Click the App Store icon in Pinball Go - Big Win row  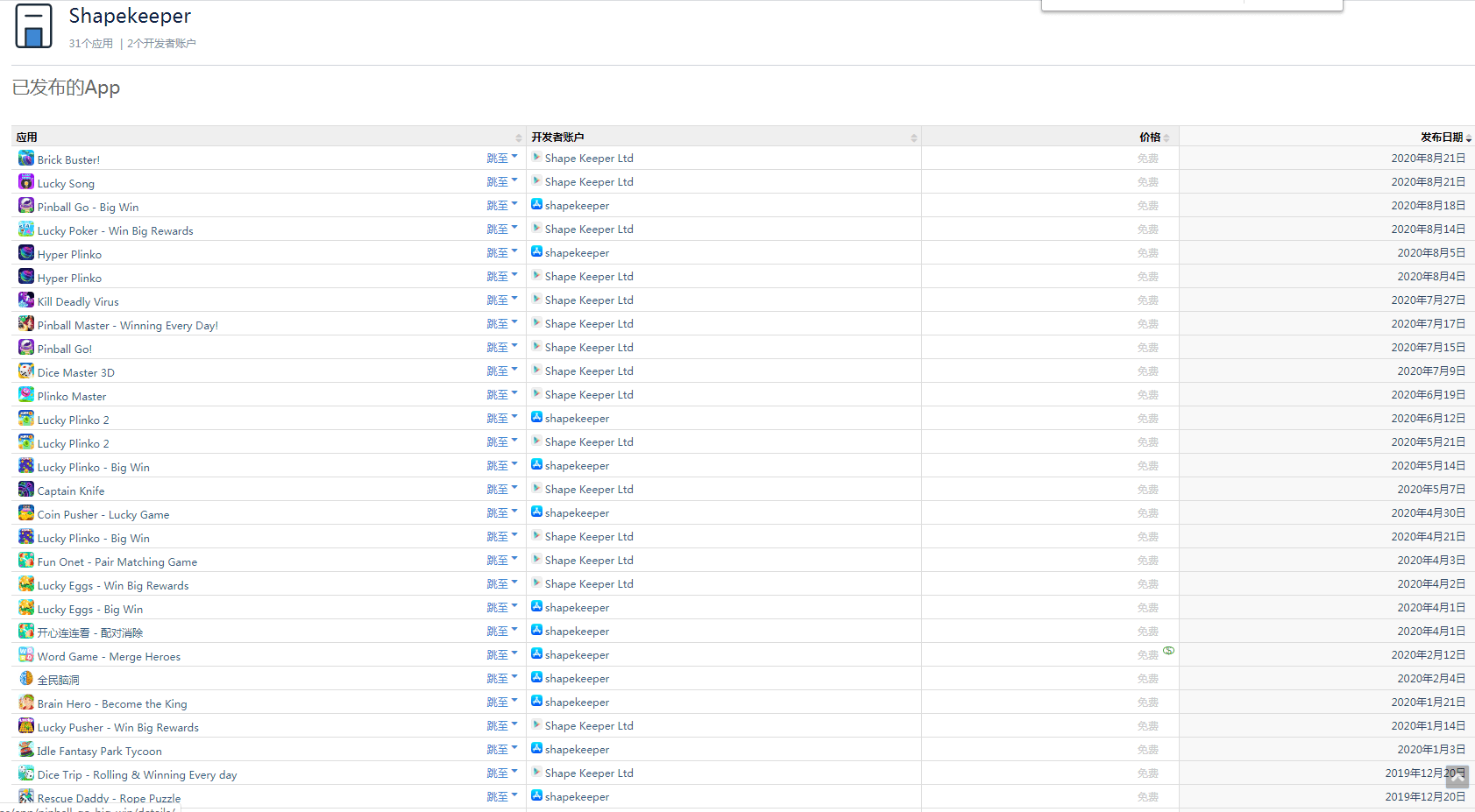pyautogui.click(x=536, y=204)
